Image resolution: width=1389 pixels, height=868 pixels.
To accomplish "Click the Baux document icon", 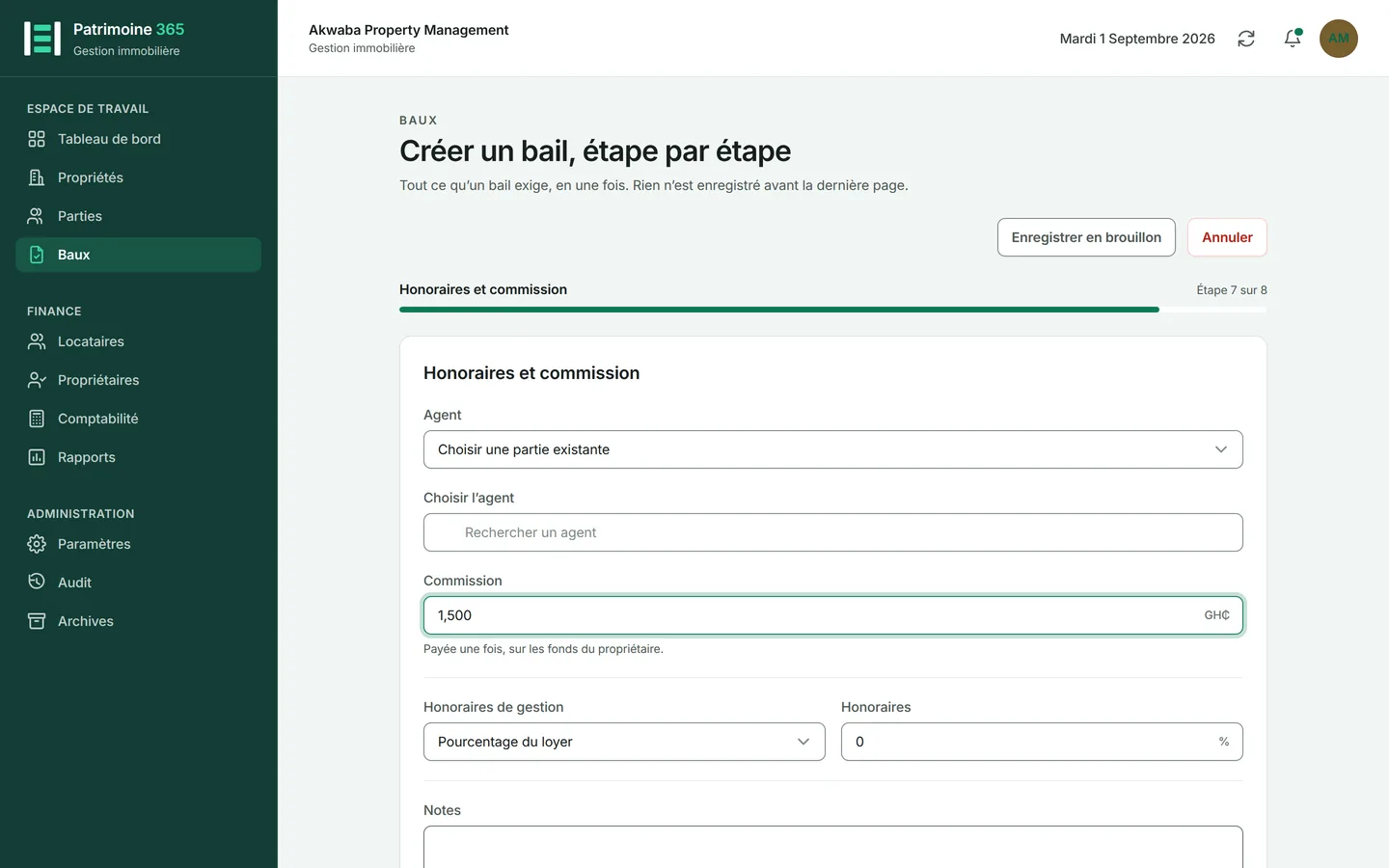I will click(x=37, y=255).
